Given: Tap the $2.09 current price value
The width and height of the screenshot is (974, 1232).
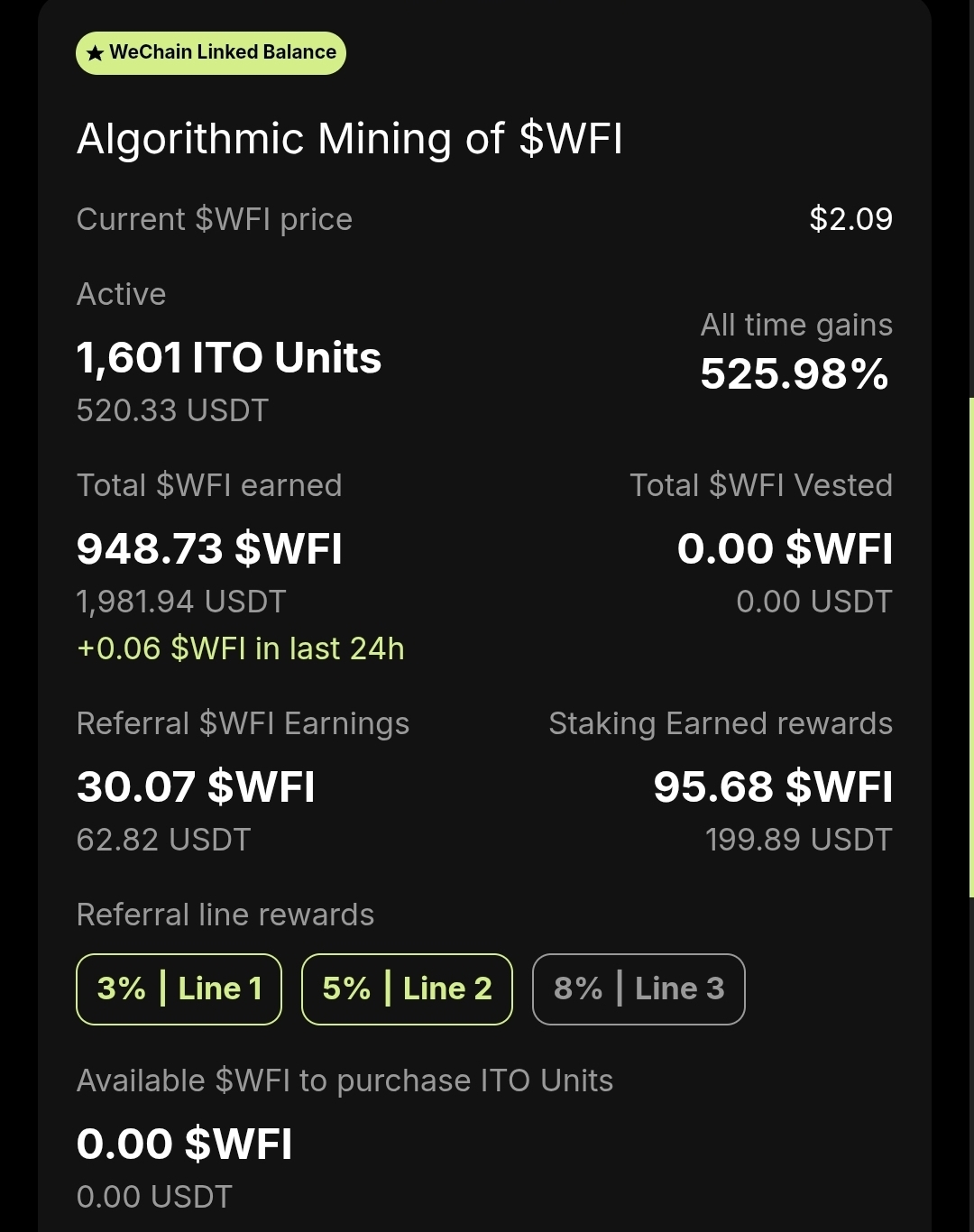Looking at the screenshot, I should coord(850,219).
